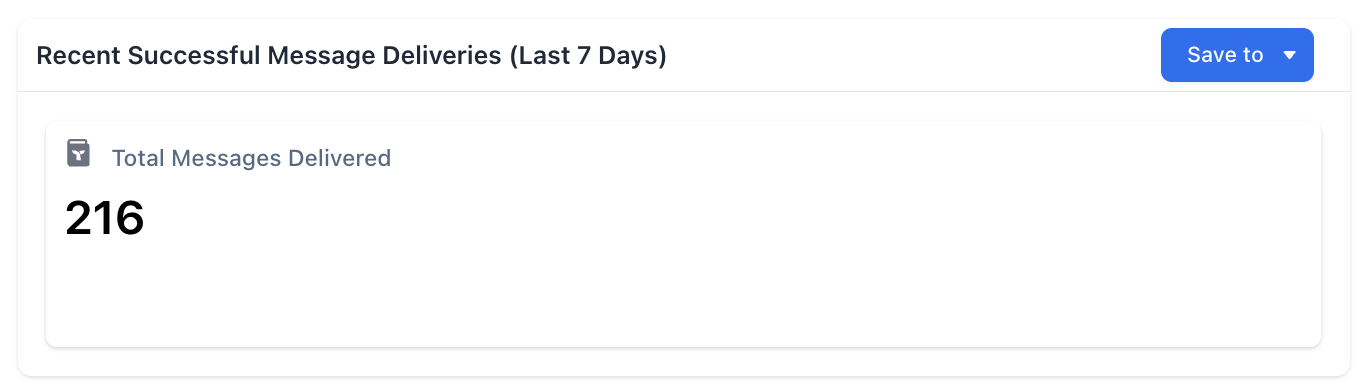Click the Total Messages Delivered label

pyautogui.click(x=251, y=158)
